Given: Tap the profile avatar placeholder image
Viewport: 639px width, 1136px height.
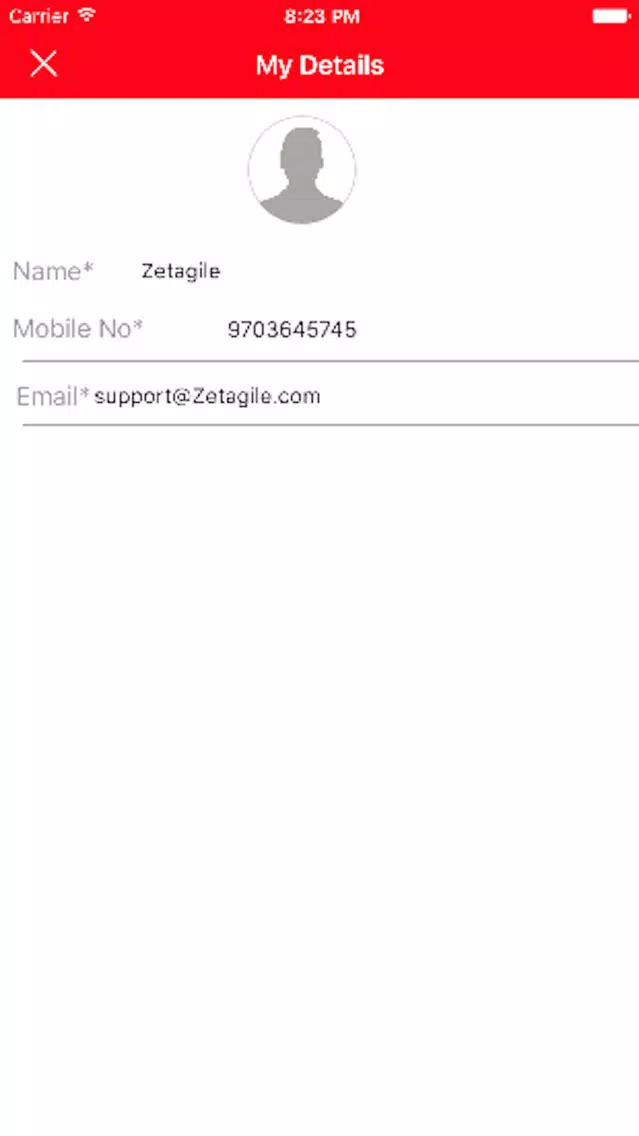Looking at the screenshot, I should click(302, 170).
